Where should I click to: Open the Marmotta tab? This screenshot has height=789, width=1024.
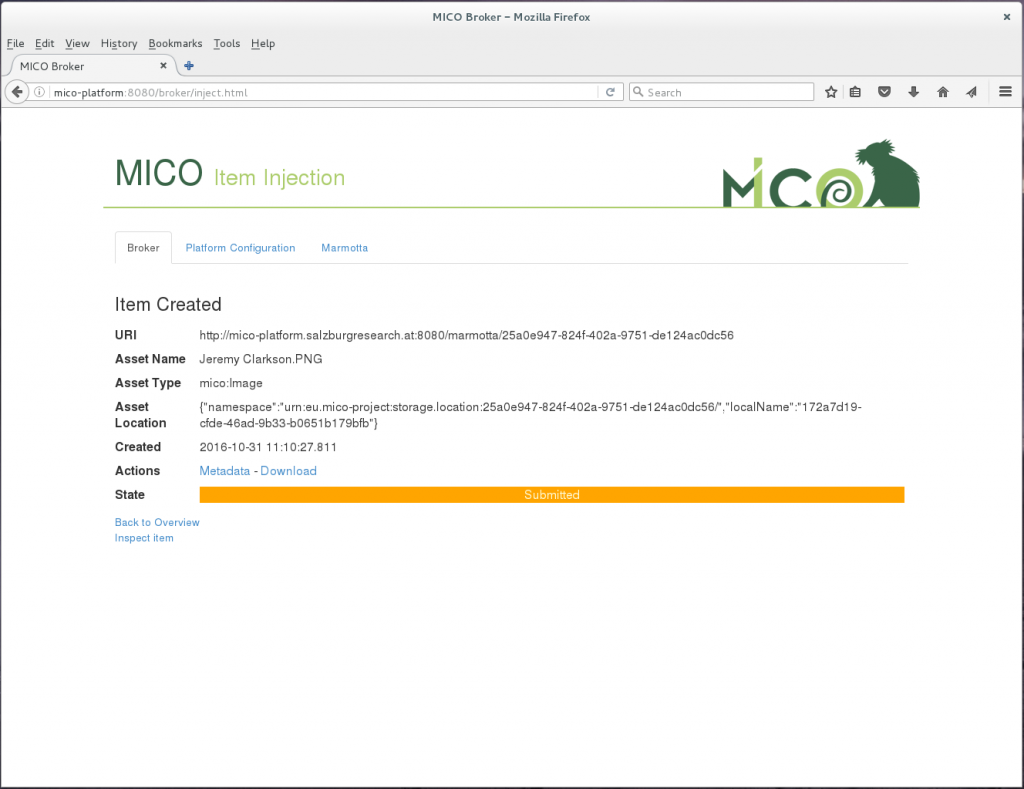pyautogui.click(x=344, y=247)
